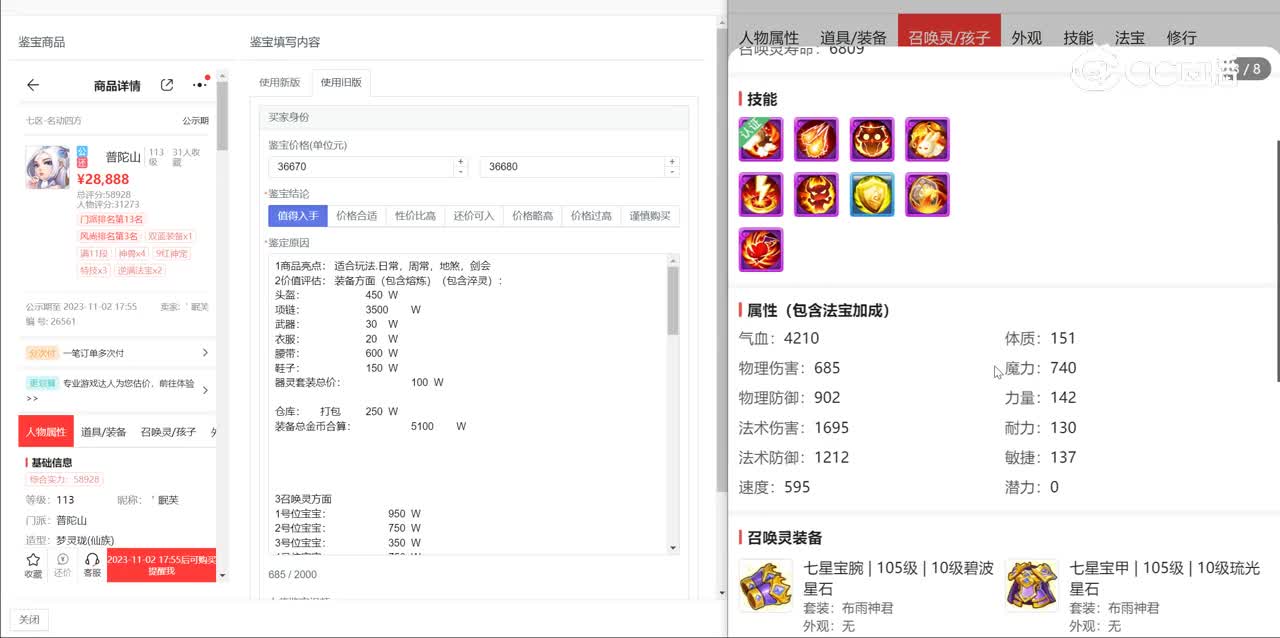Select the 性价比高 conclusion option

415,215
